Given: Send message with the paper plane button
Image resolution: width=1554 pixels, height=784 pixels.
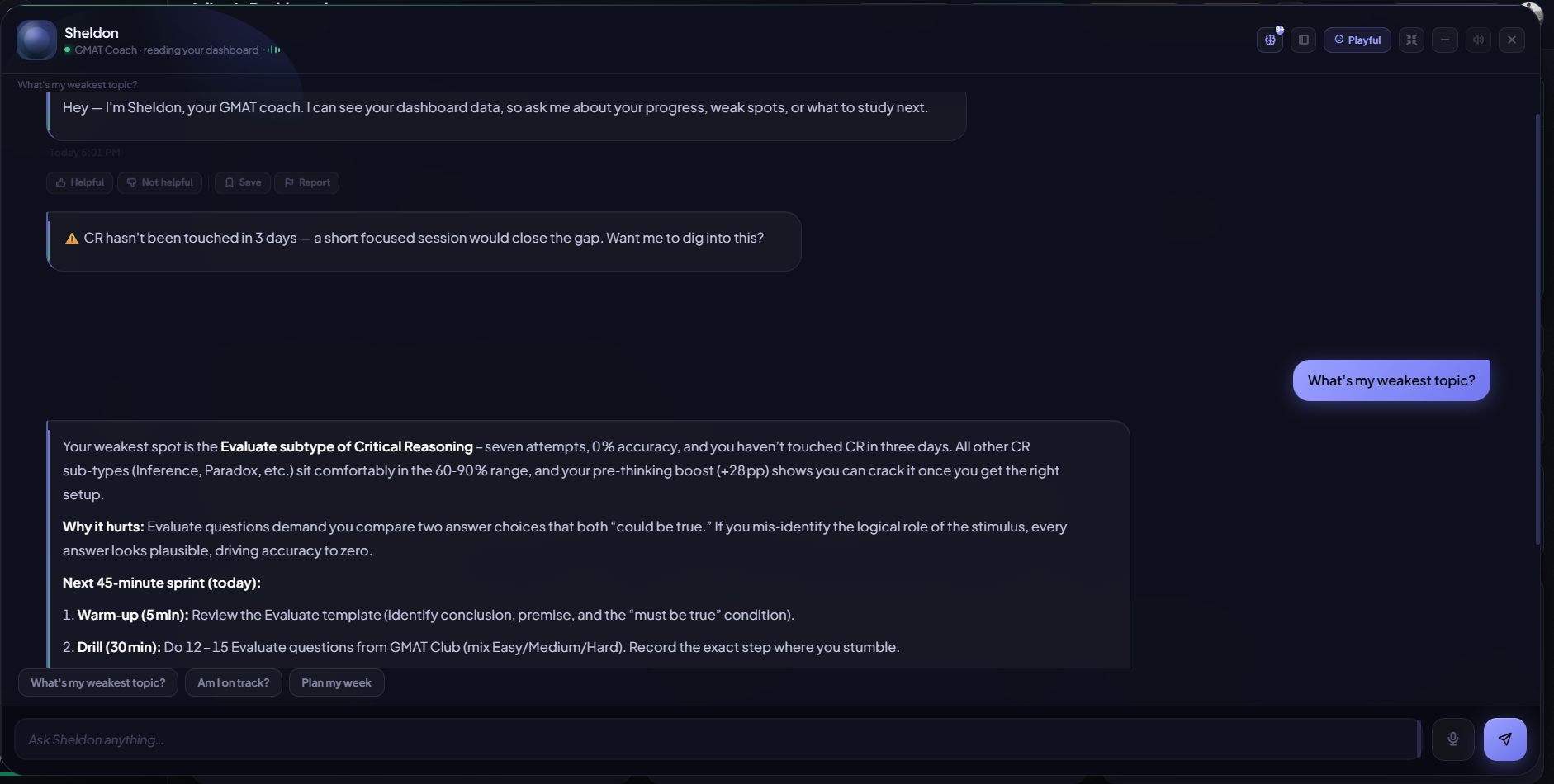Looking at the screenshot, I should pyautogui.click(x=1505, y=739).
